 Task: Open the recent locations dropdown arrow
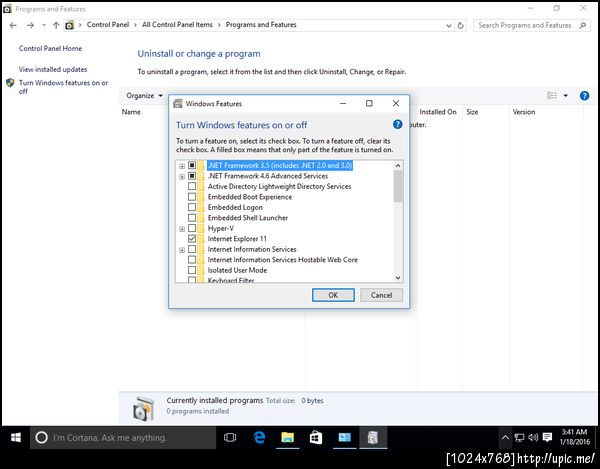click(44, 25)
